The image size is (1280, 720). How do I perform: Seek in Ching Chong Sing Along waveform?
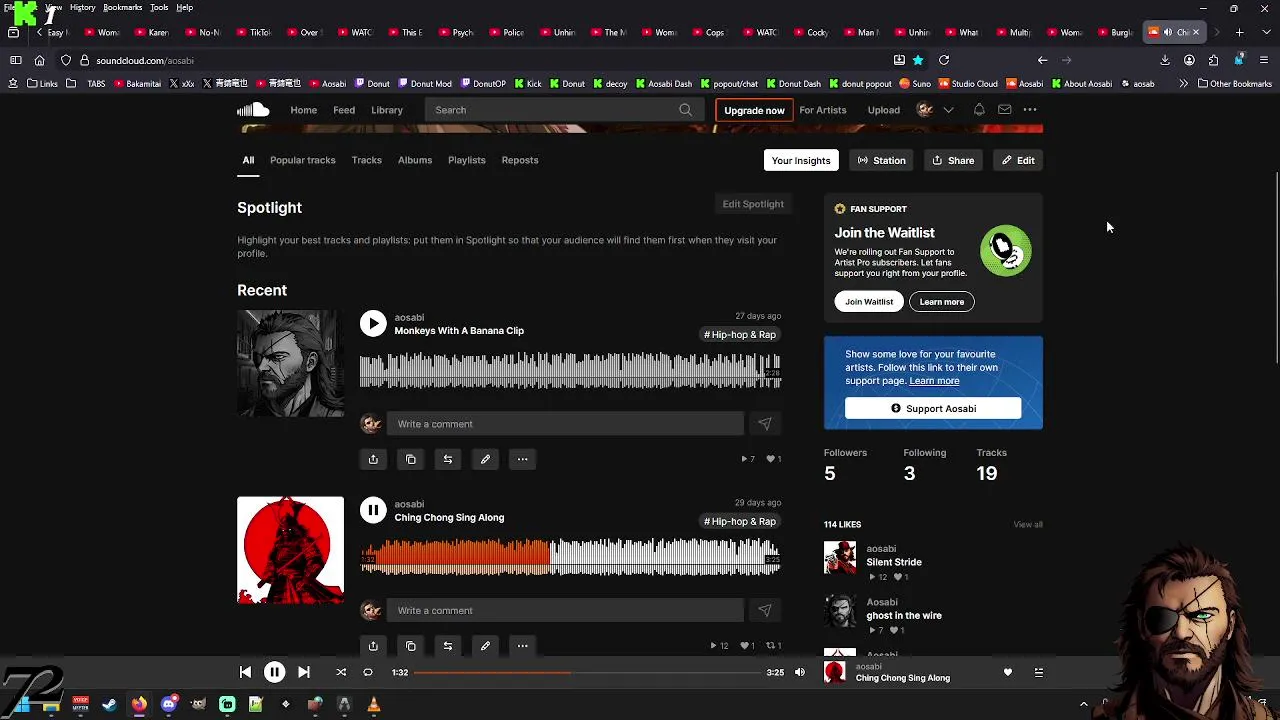click(570, 557)
